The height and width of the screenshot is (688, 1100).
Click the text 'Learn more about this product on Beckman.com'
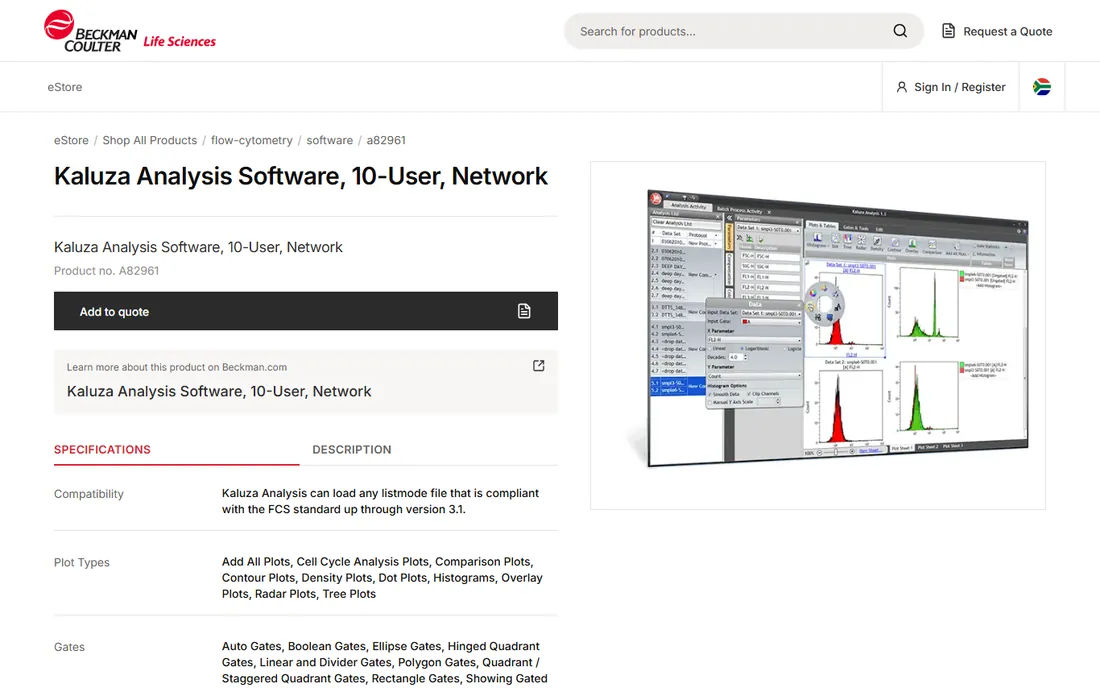[x=177, y=367]
